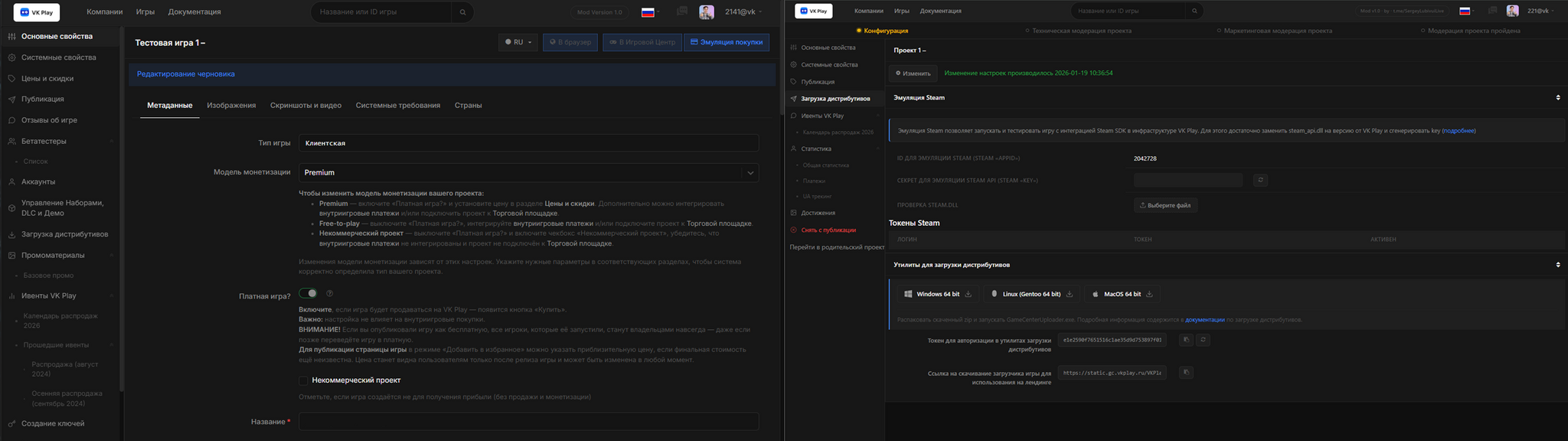Toggle the 'Платная игра?' switch
1568x441 pixels.
[x=308, y=293]
